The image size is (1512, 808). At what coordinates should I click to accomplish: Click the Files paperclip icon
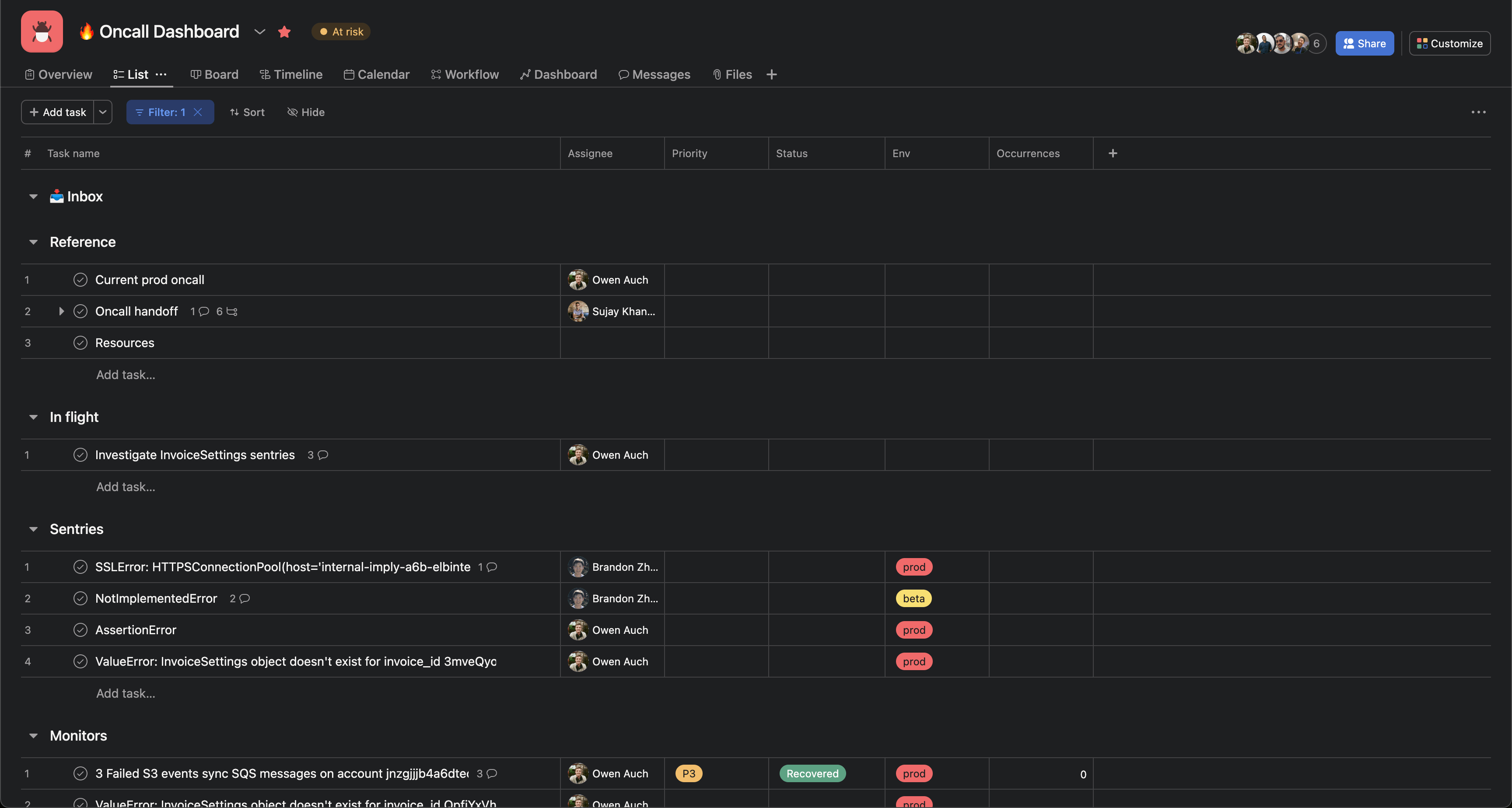(717, 74)
